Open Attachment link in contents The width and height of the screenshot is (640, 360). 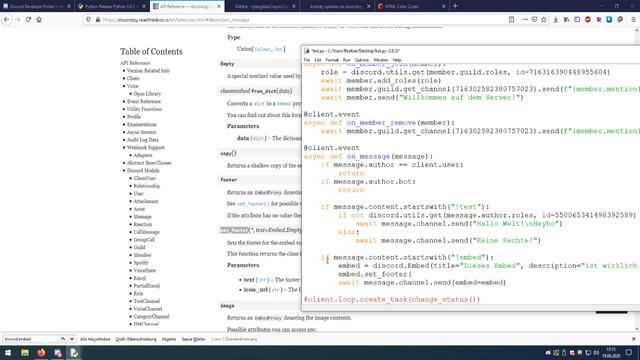(146, 201)
